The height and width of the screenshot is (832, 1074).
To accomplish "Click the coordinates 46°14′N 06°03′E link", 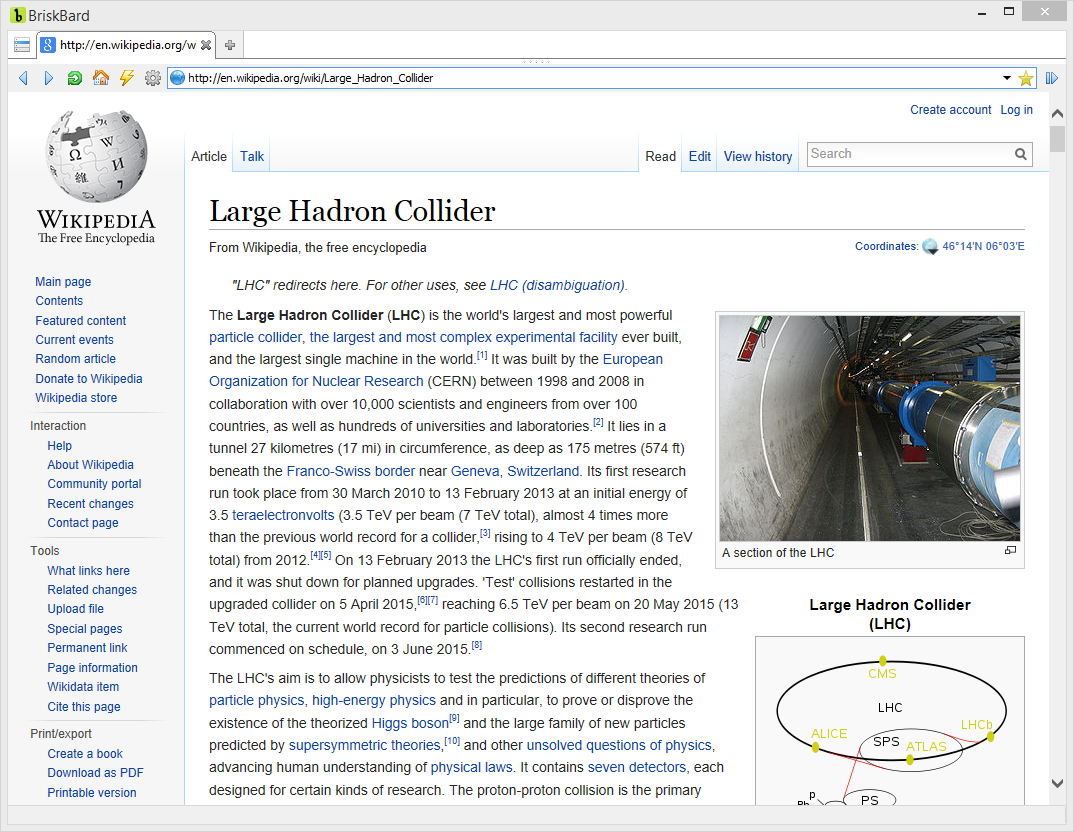I will click(x=983, y=247).
